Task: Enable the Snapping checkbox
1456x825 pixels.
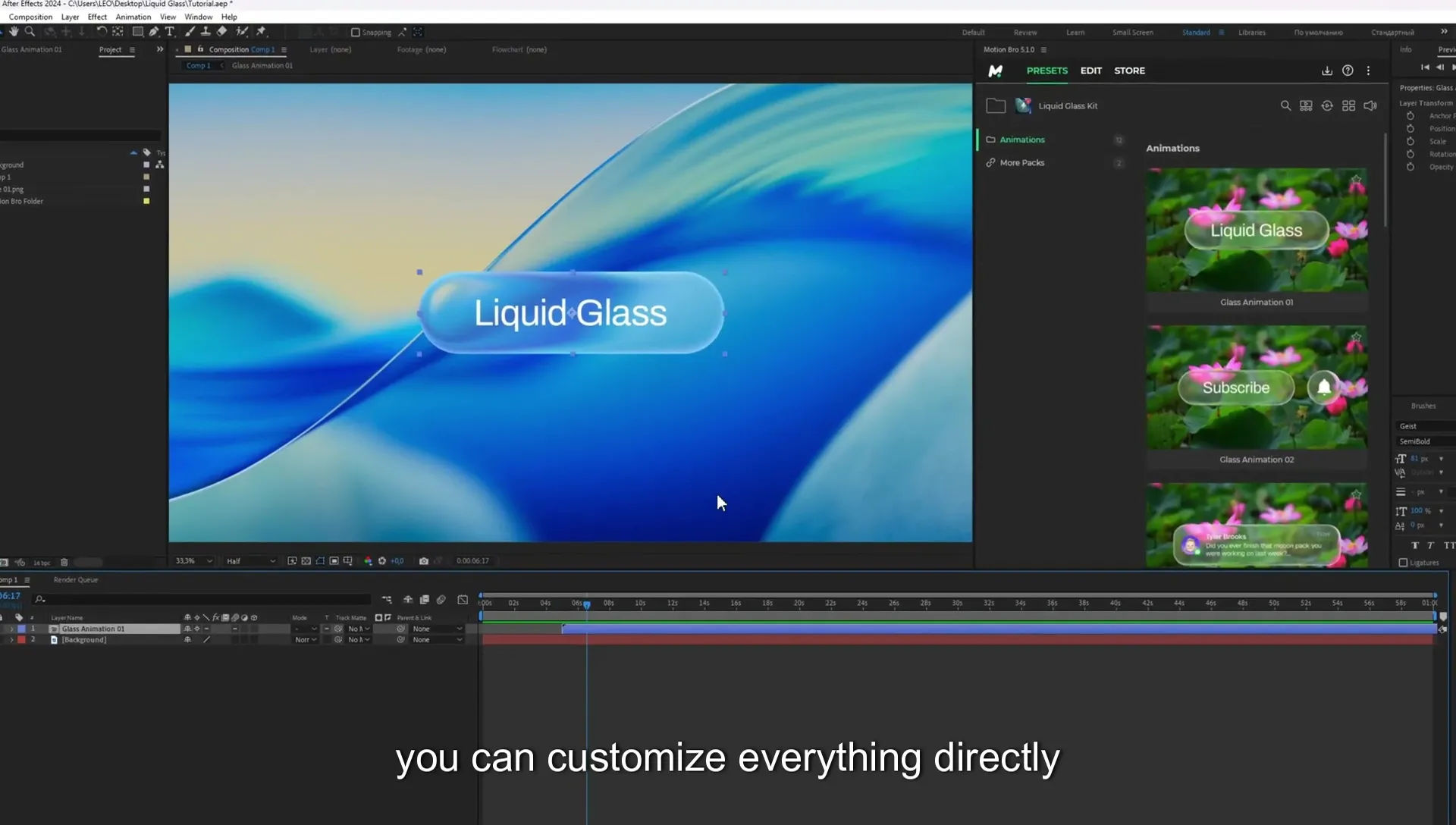Action: coord(355,33)
